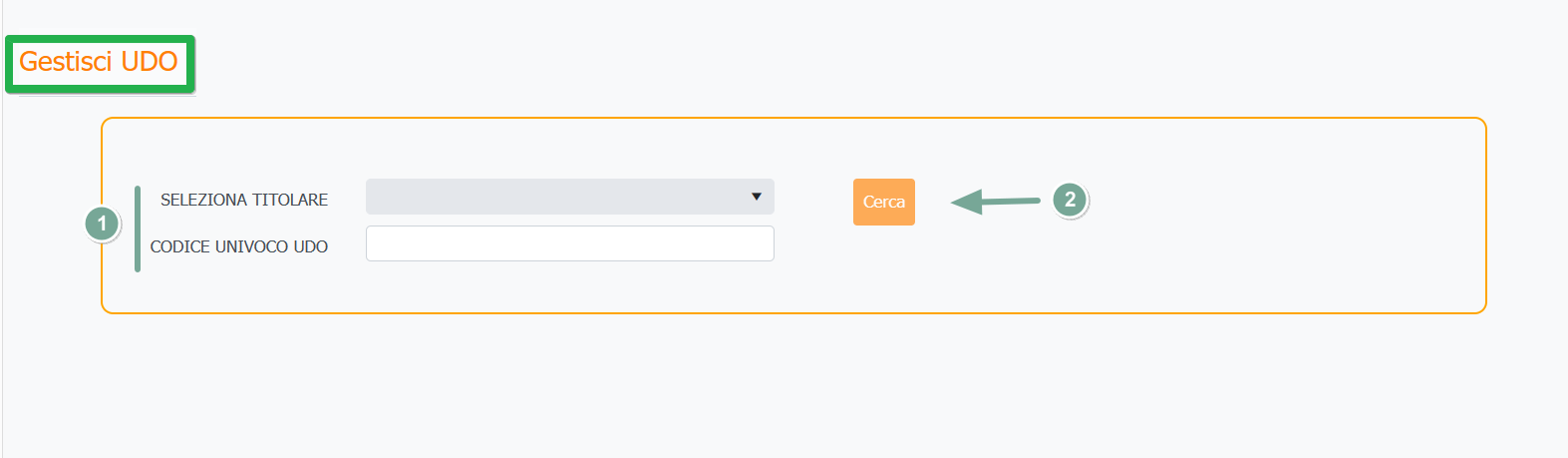Click the CODICE UNIVOCO UDO label

[239, 246]
